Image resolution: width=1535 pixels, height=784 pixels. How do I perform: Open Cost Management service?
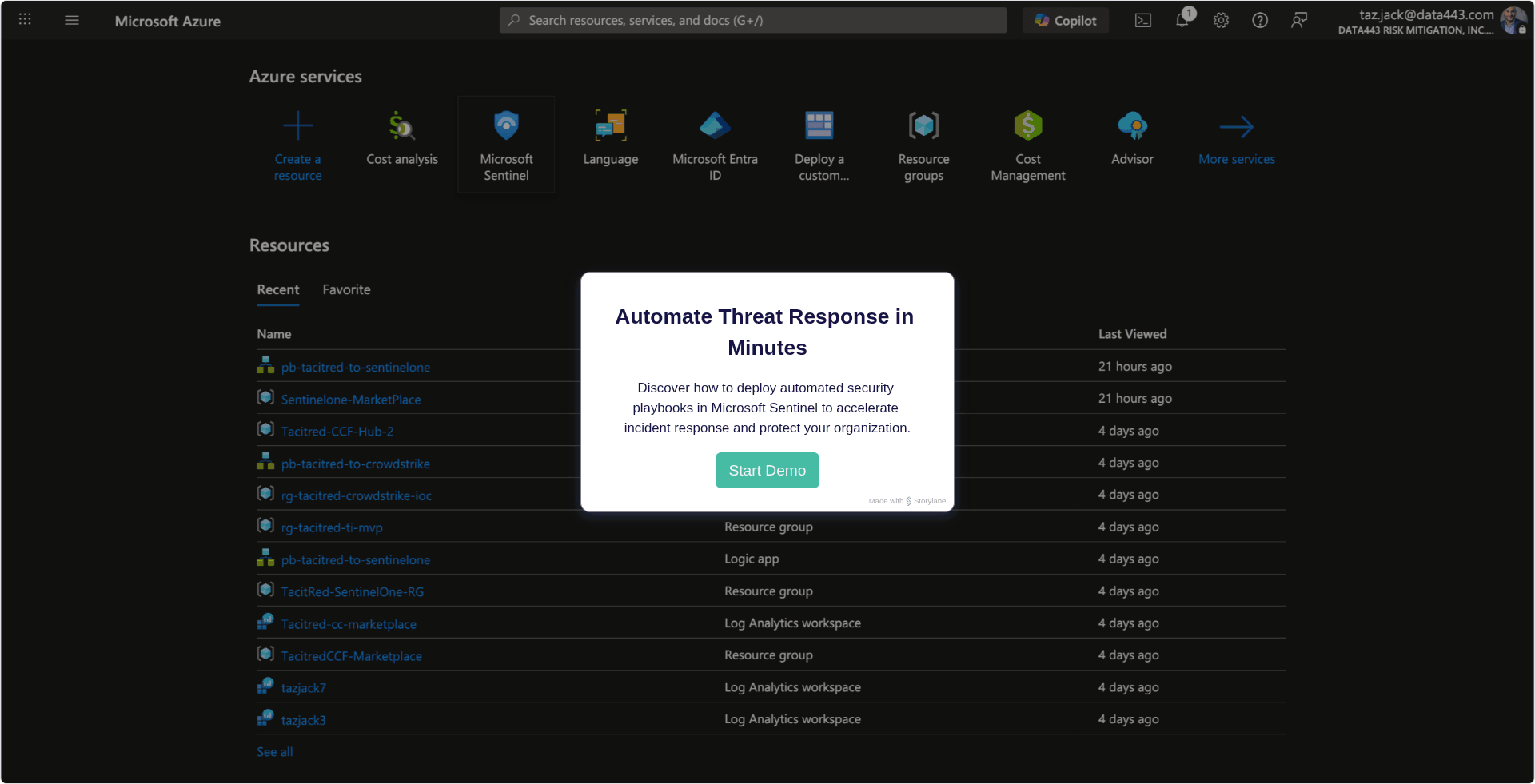click(1028, 145)
